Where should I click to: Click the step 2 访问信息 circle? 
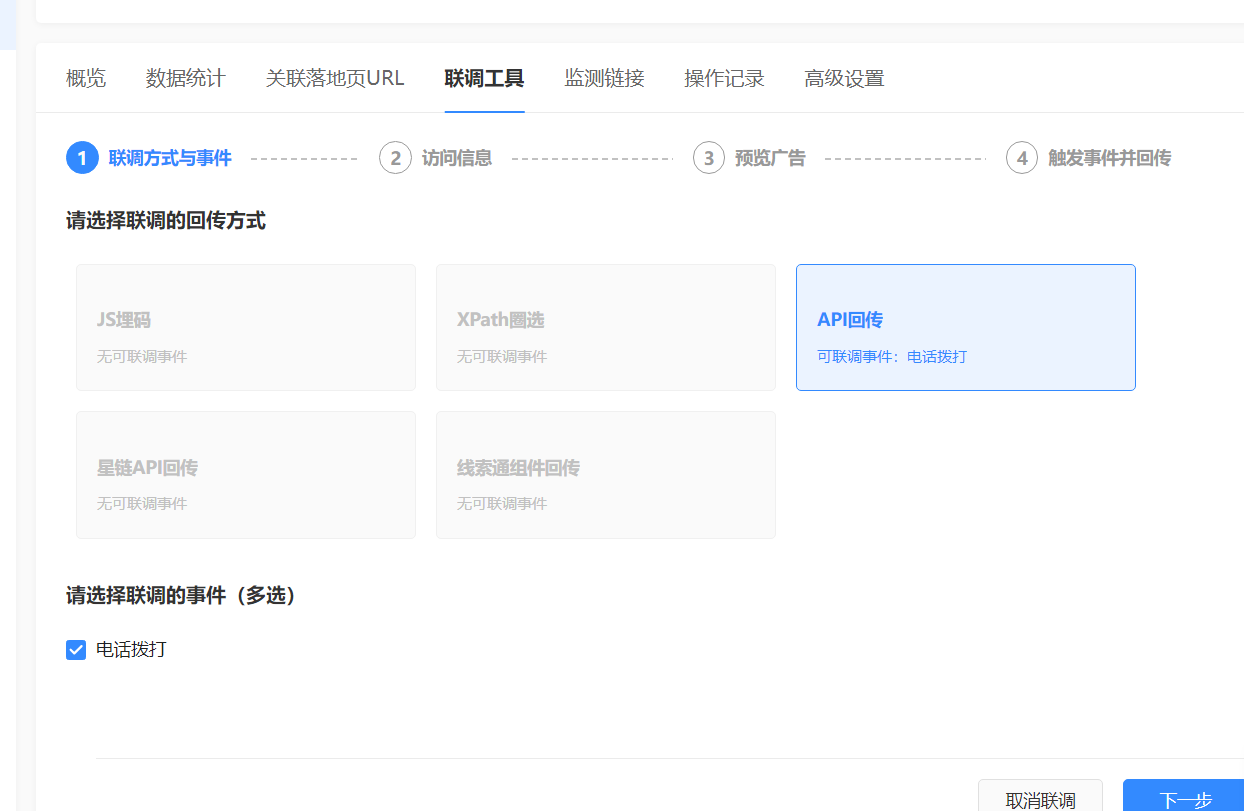tap(395, 158)
